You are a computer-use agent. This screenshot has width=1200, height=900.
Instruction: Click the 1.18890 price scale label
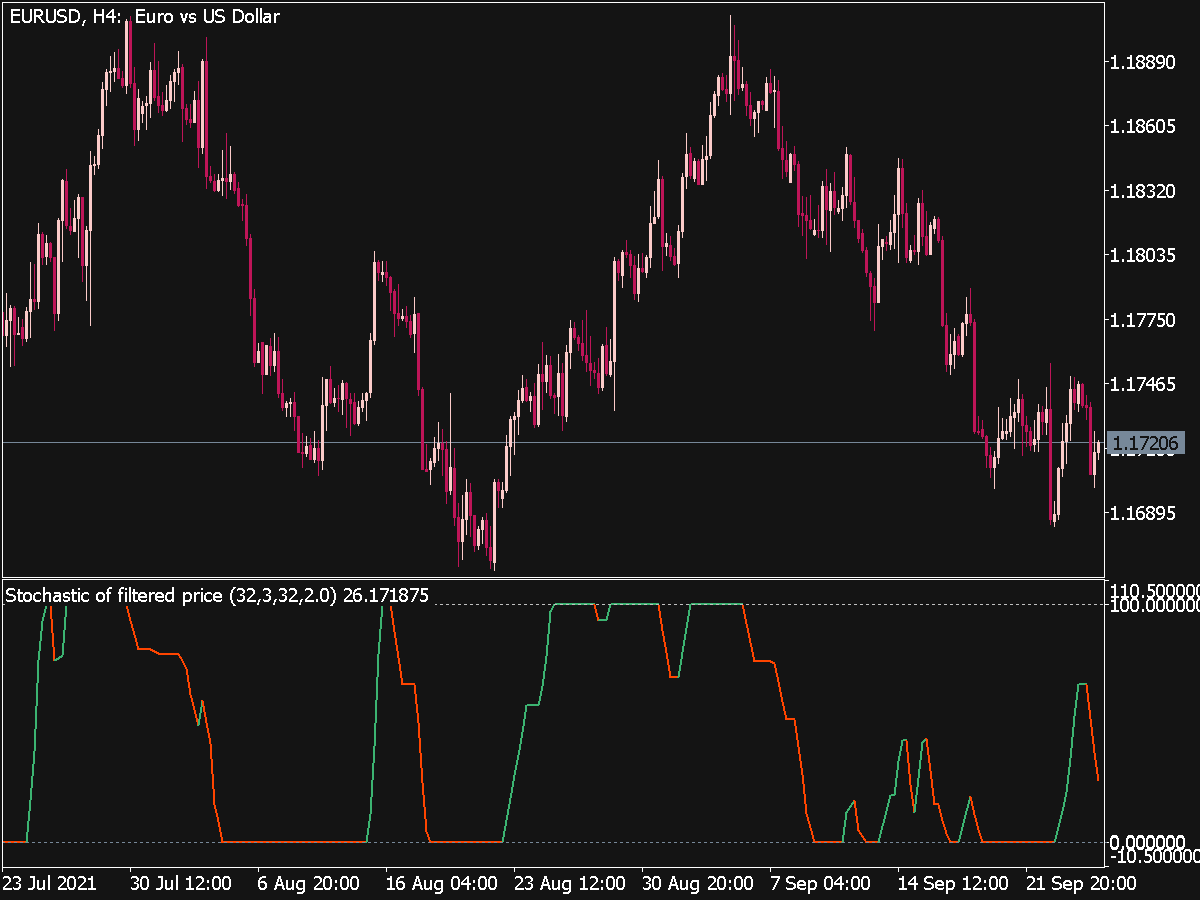tap(1143, 63)
